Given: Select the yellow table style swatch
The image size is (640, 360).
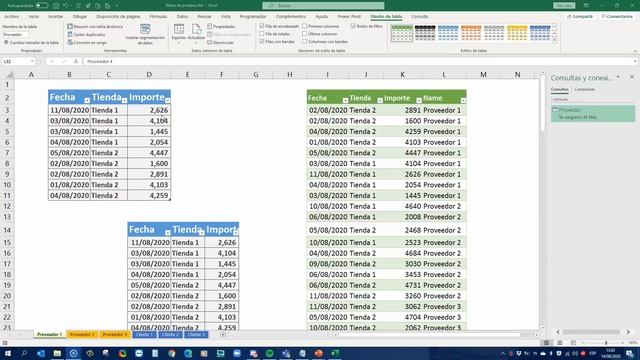Looking at the screenshot, I should [x=517, y=33].
